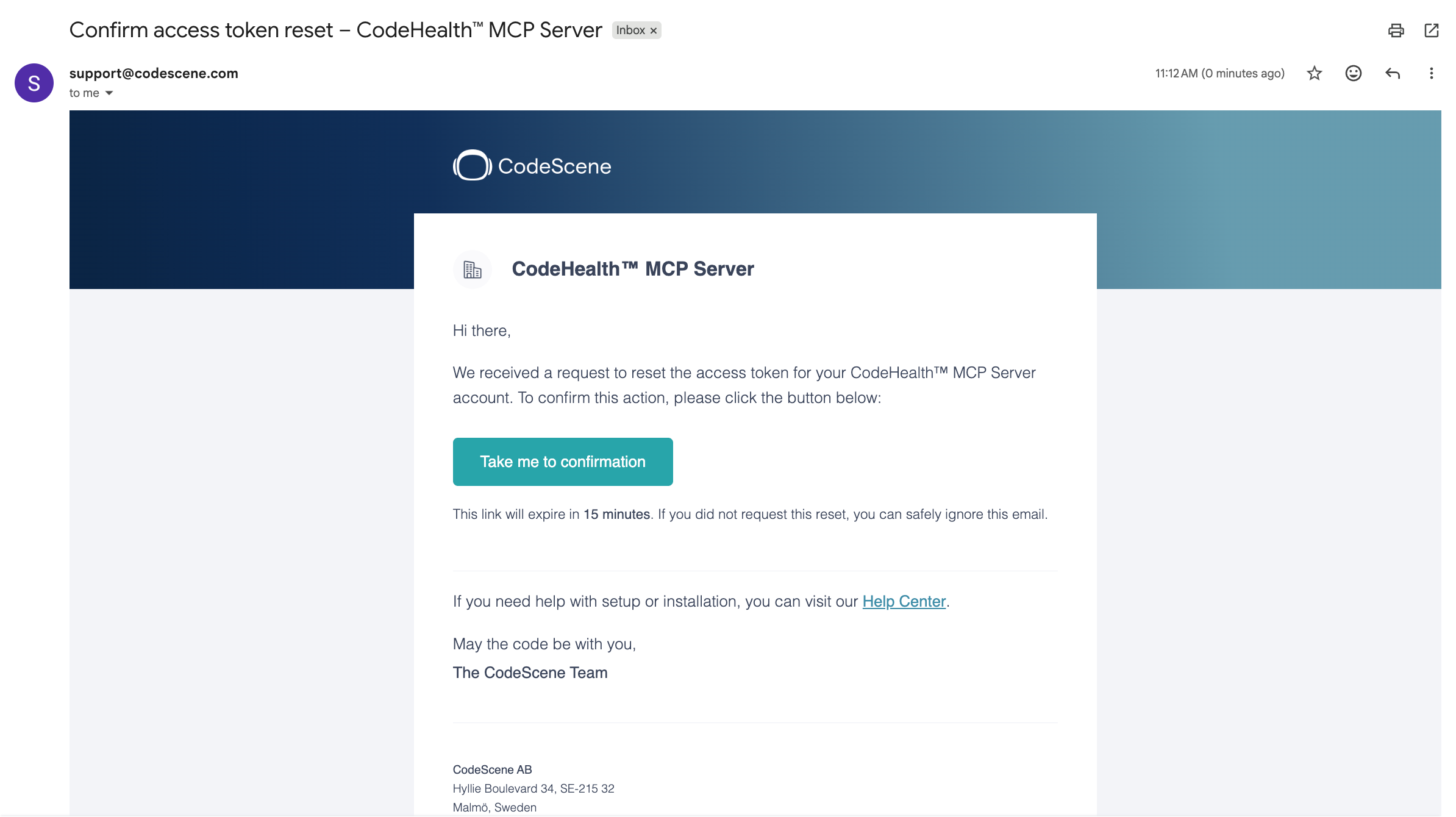Open email in new window icon
The image size is (1456, 817).
pyautogui.click(x=1431, y=30)
